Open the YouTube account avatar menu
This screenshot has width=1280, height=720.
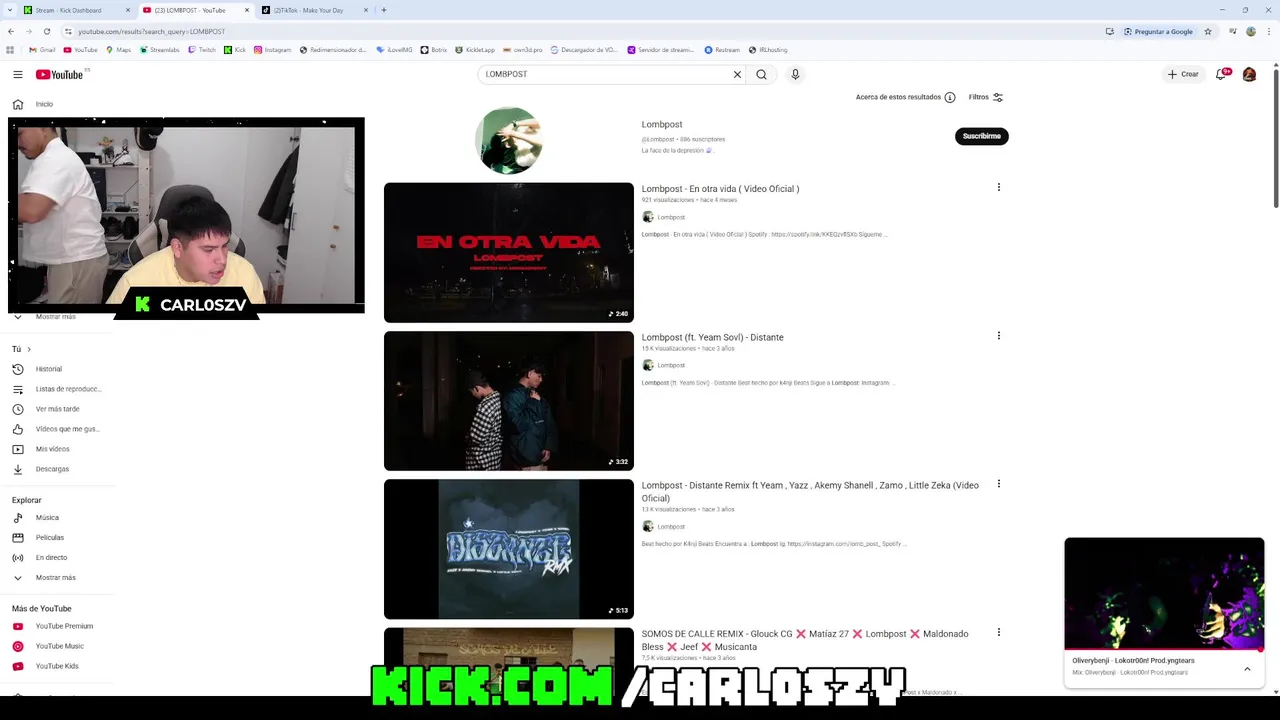[1249, 74]
